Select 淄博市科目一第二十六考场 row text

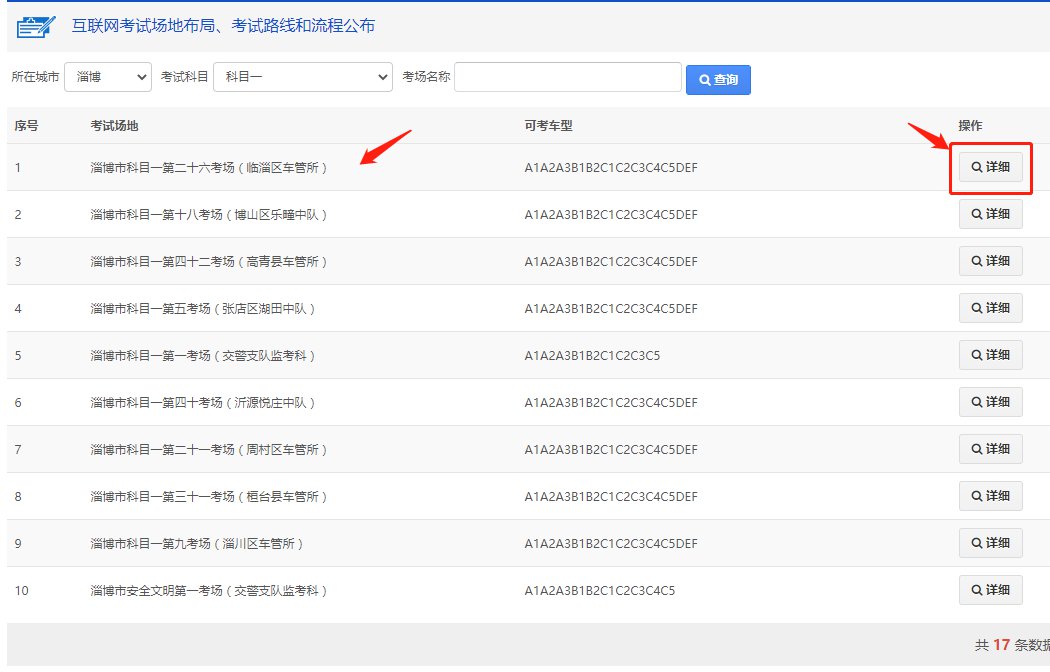(x=209, y=168)
